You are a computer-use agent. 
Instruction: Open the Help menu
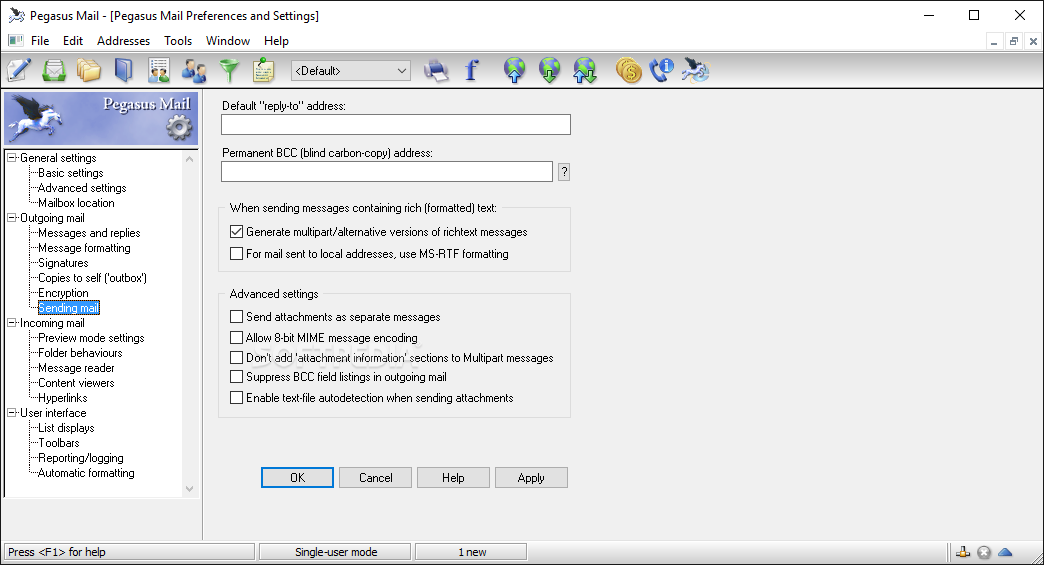tap(276, 41)
